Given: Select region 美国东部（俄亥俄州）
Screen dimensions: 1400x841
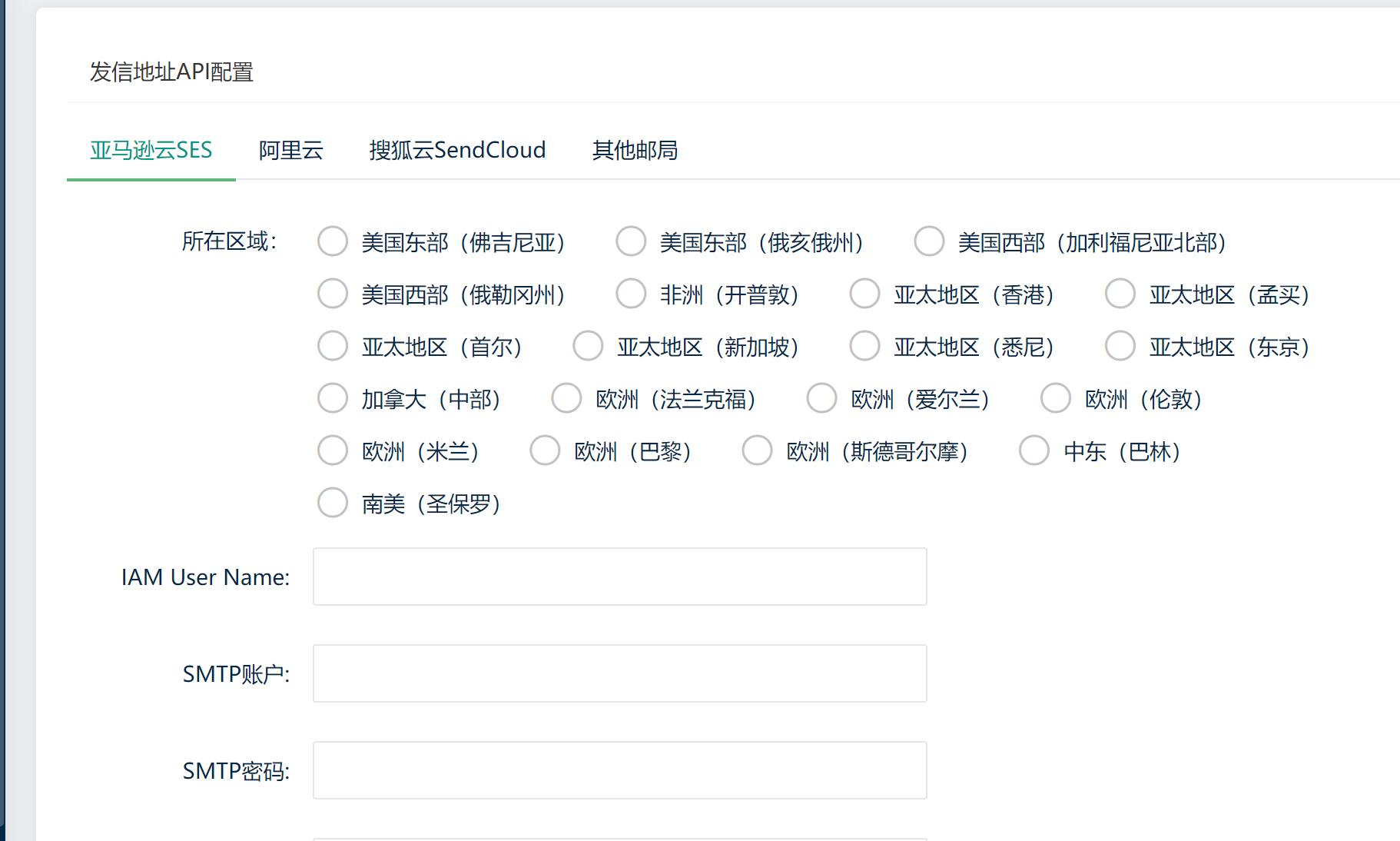Looking at the screenshot, I should pos(631,241).
